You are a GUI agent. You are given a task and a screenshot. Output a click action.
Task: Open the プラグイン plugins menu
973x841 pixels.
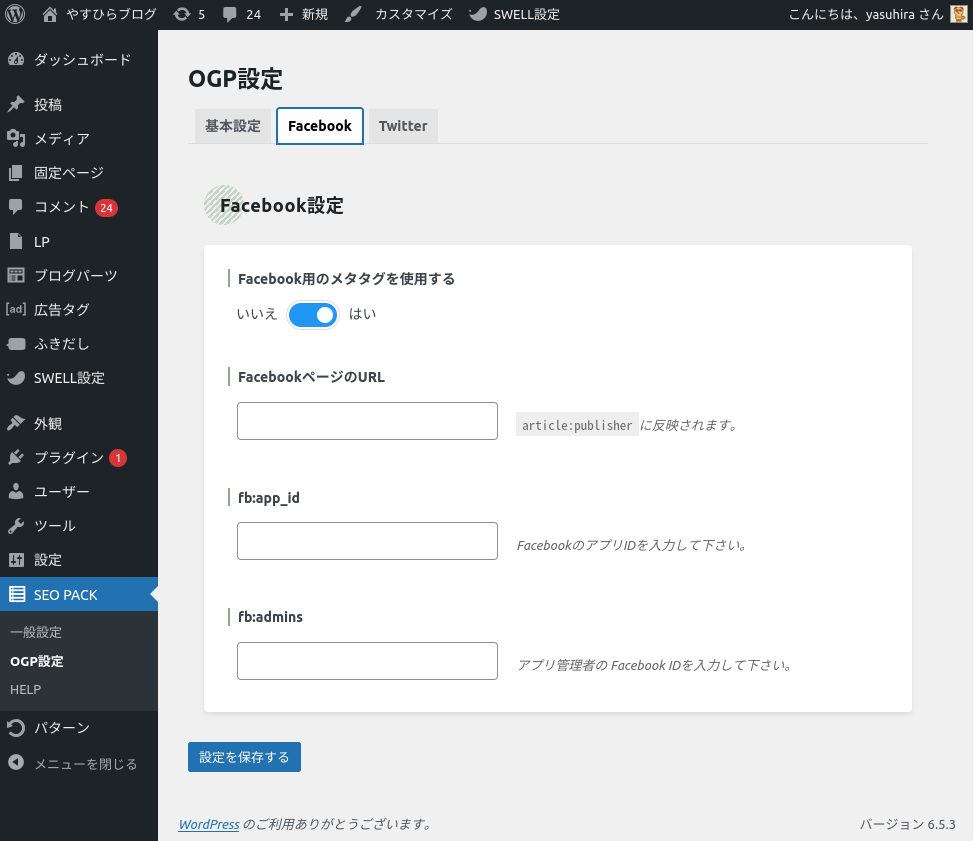(68, 458)
